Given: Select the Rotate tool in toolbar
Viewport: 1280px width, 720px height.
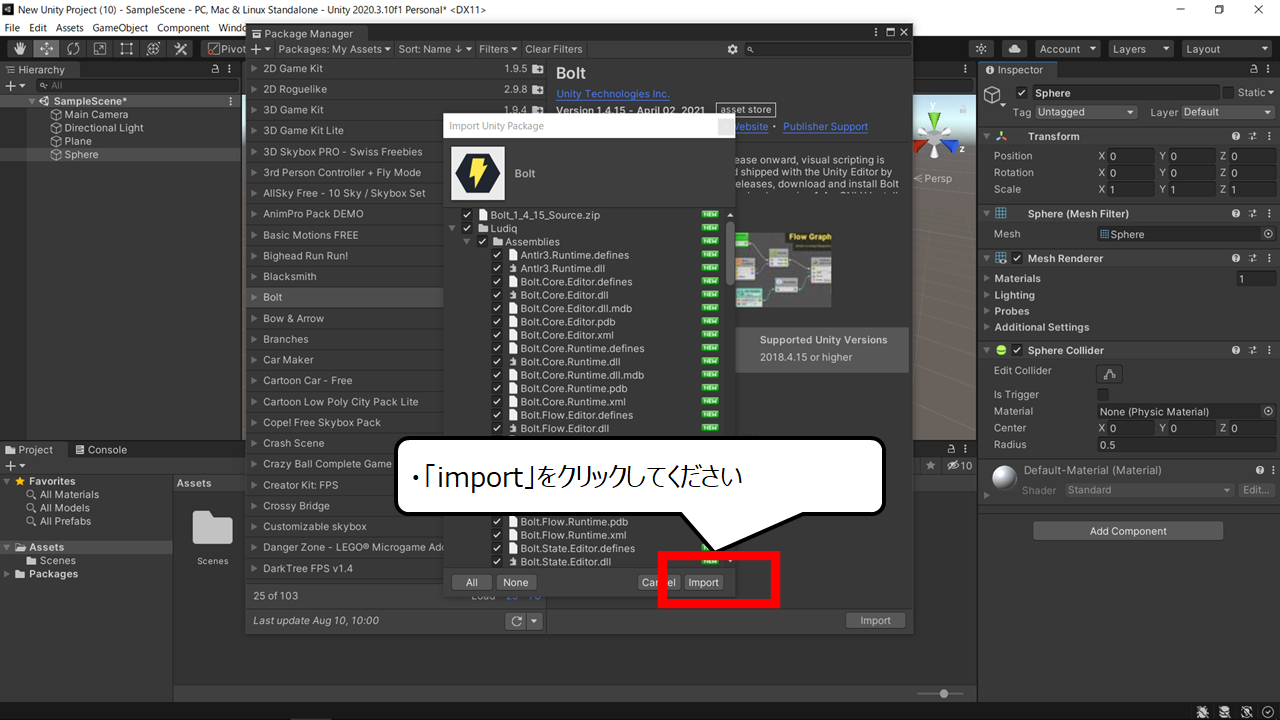Looking at the screenshot, I should pyautogui.click(x=73, y=49).
